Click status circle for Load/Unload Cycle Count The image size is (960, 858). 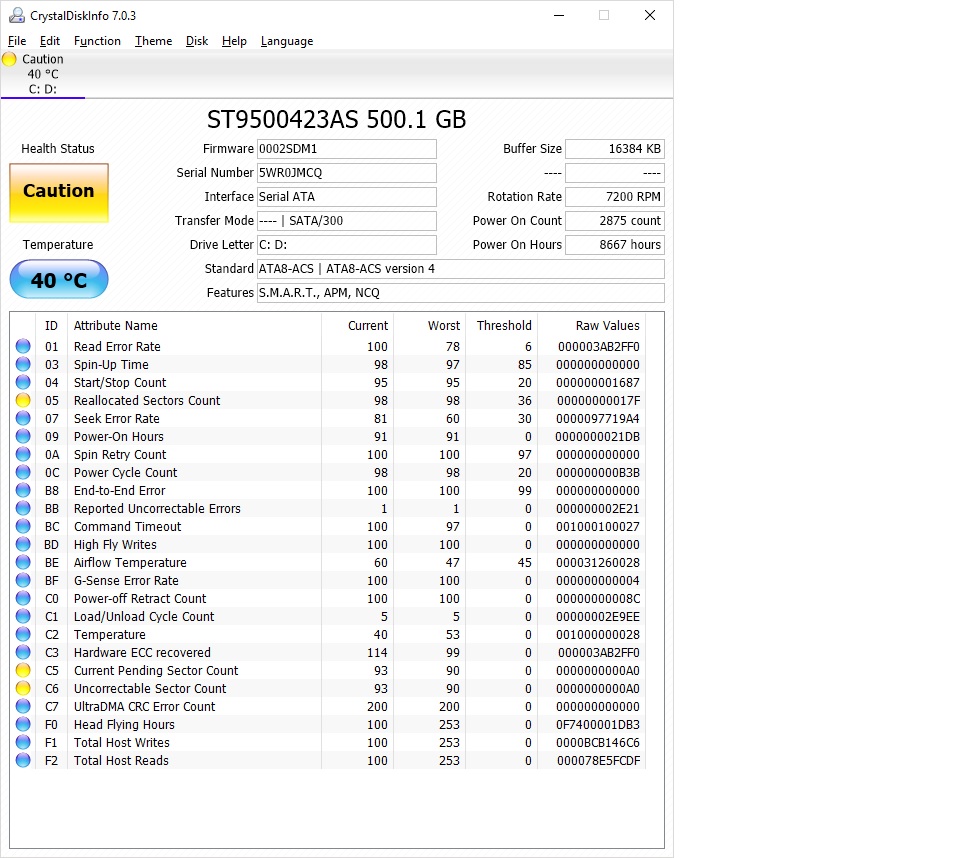click(x=23, y=616)
